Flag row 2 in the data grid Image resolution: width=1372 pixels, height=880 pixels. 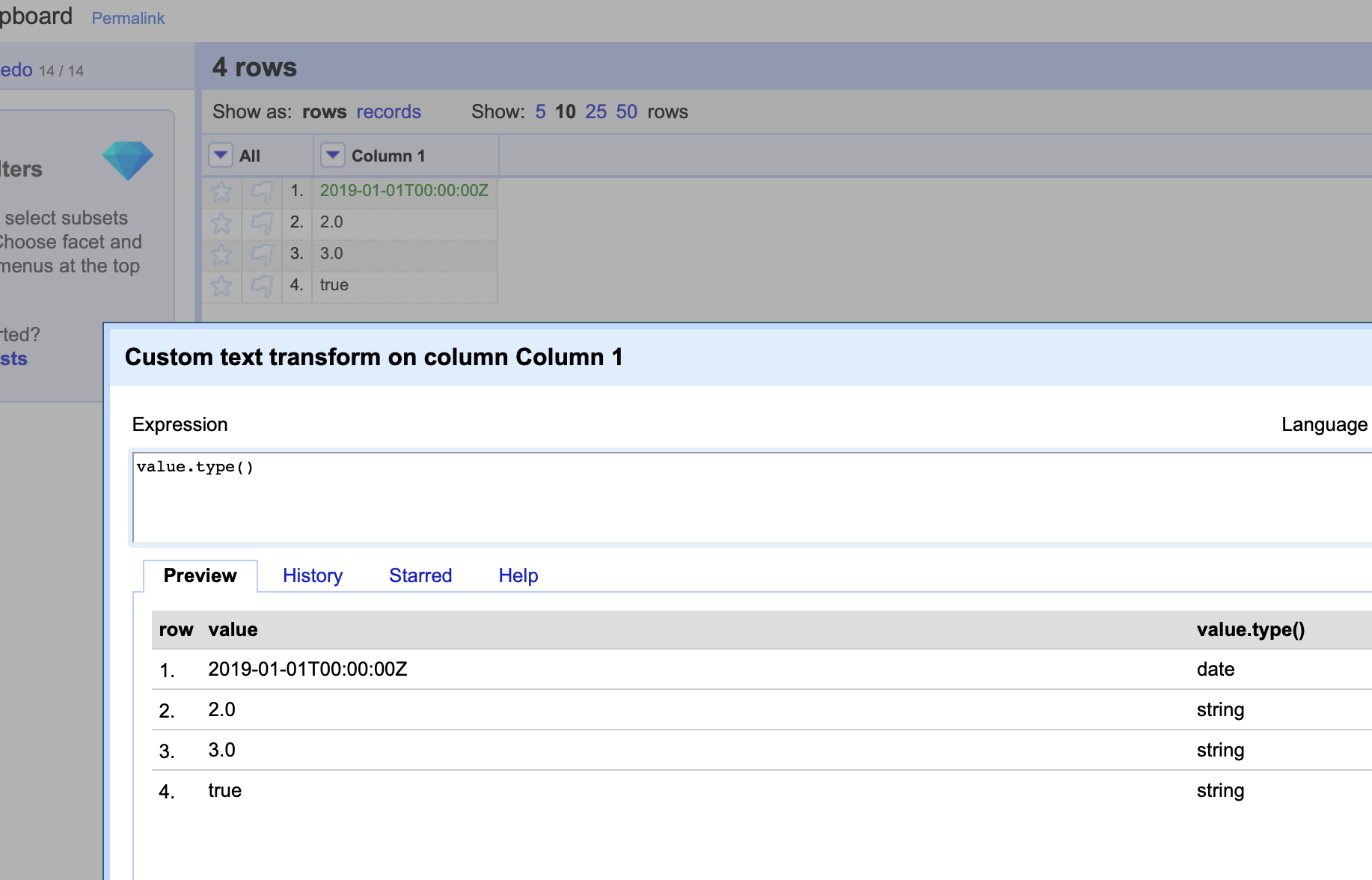[x=262, y=223]
